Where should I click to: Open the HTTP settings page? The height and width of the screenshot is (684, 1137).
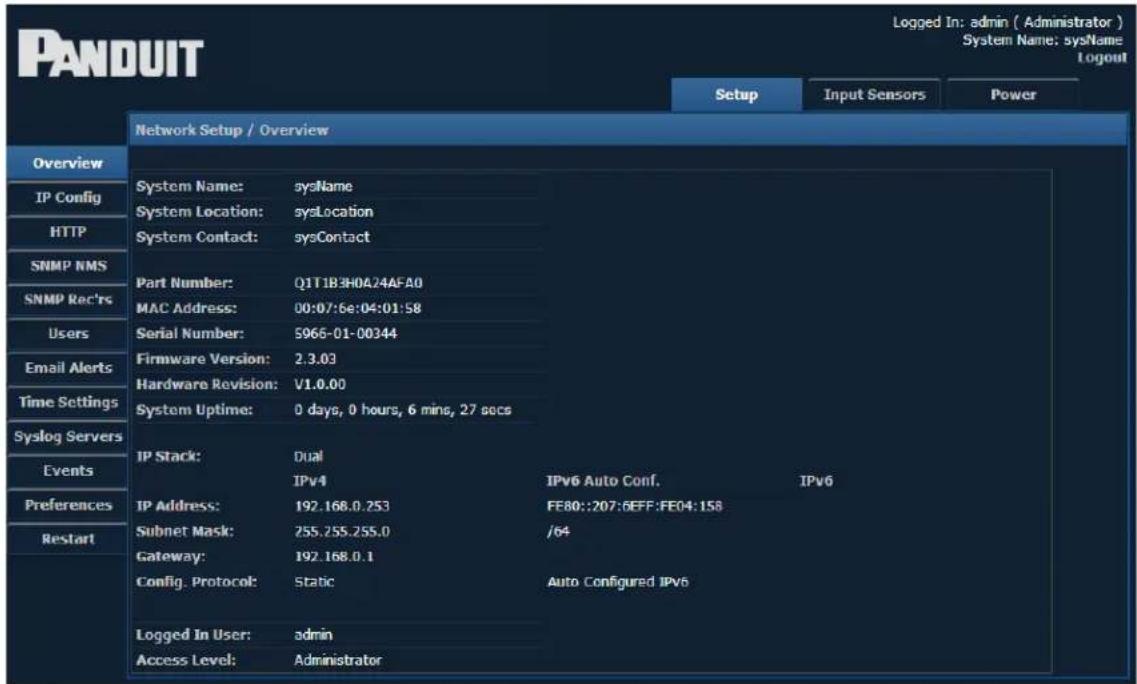pyautogui.click(x=67, y=231)
